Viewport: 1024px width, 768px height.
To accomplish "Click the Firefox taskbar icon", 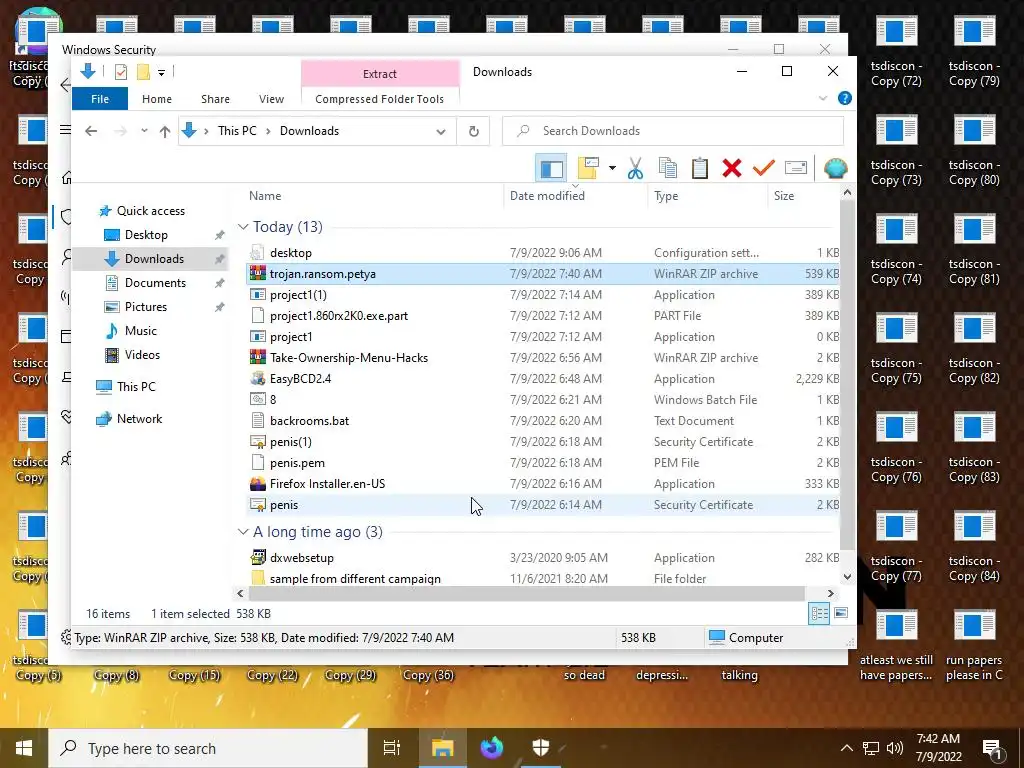I will [x=492, y=748].
